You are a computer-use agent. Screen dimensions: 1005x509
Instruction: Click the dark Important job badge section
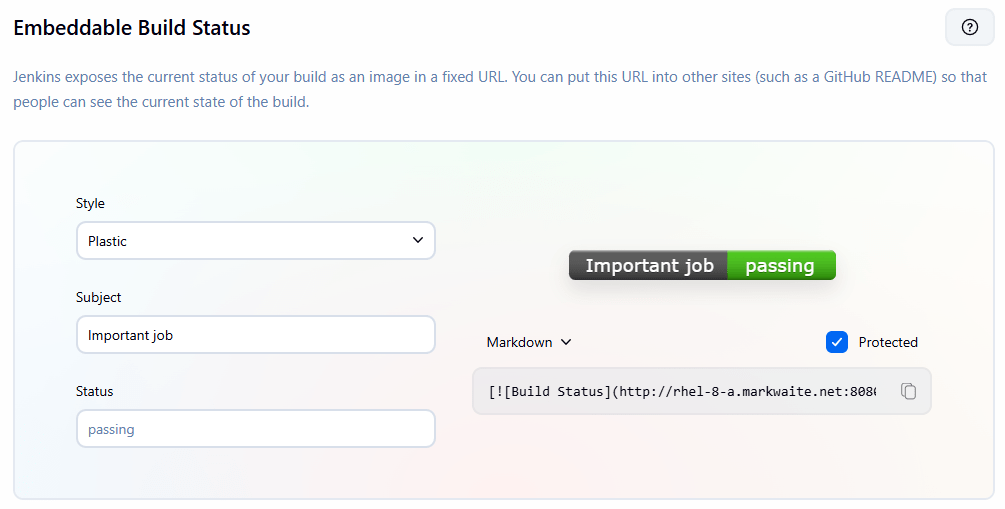[x=649, y=265]
